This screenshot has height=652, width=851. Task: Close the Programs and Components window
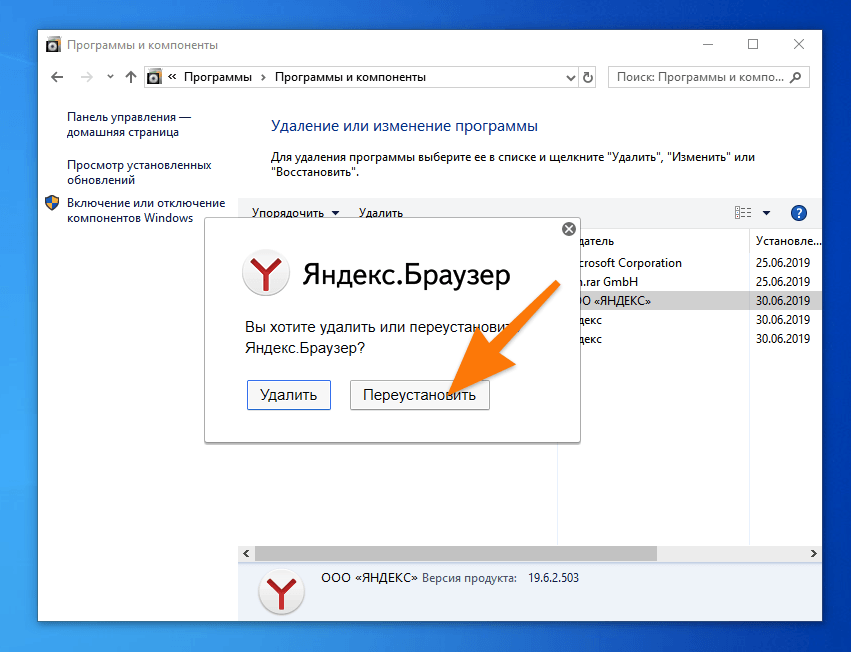click(x=799, y=44)
